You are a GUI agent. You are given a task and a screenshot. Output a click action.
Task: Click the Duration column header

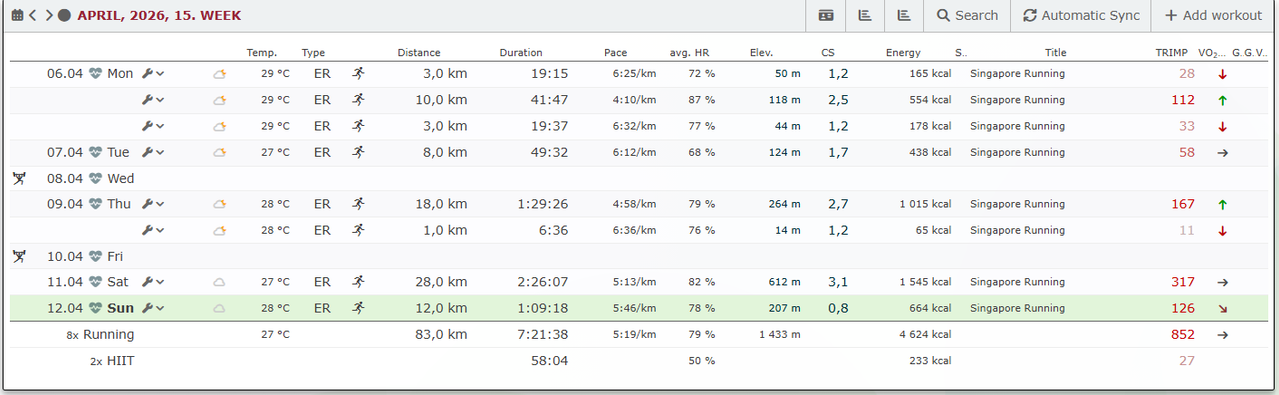521,52
